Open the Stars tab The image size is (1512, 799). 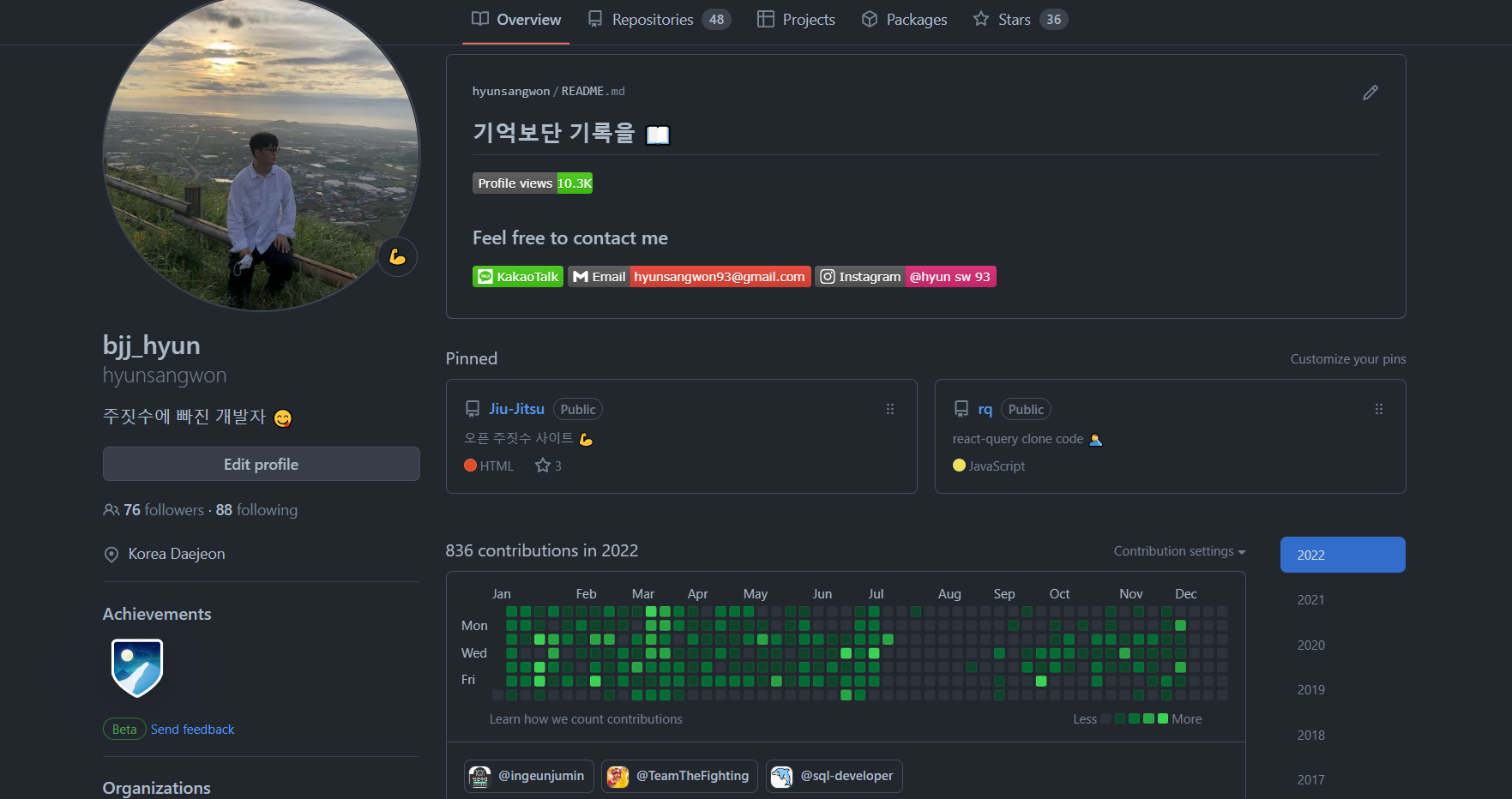1019,20
